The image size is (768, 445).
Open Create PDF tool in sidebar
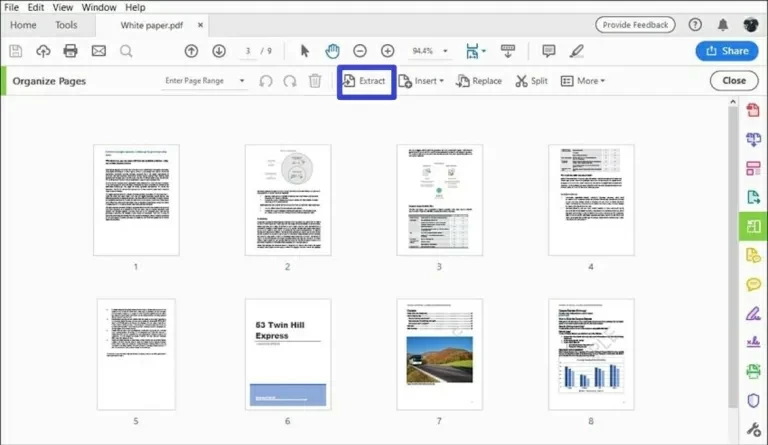[x=753, y=110]
